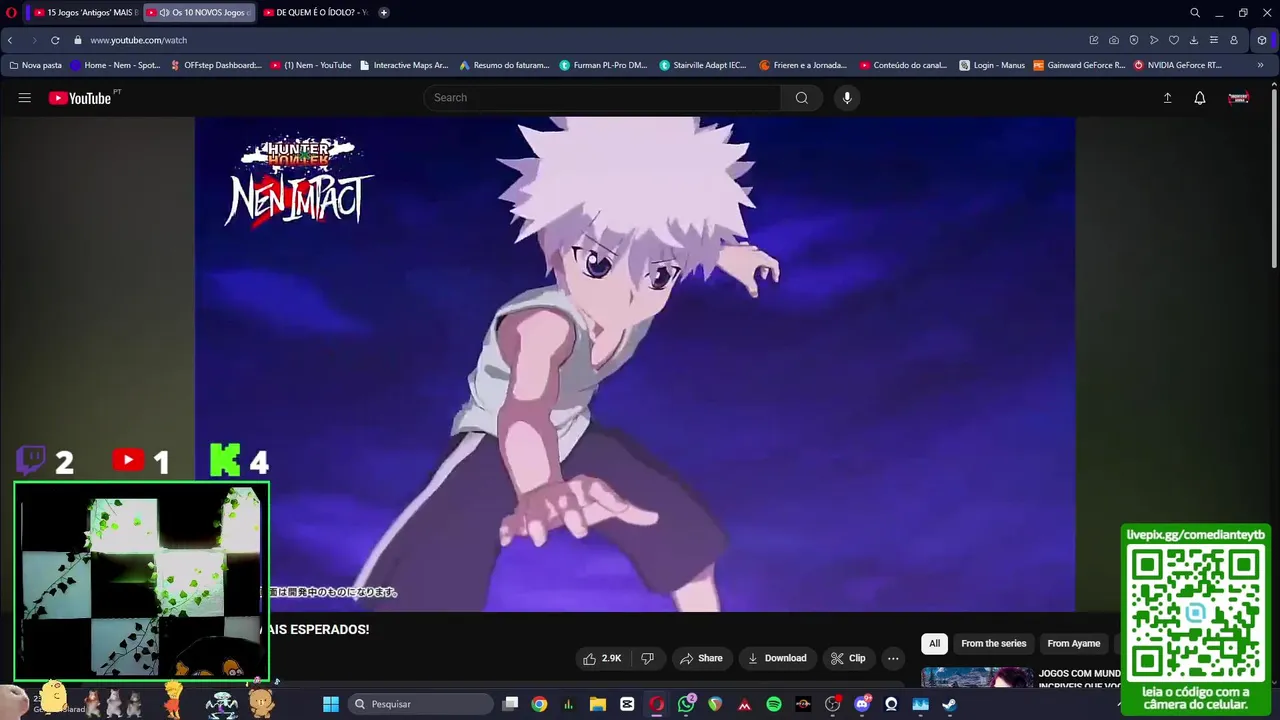The width and height of the screenshot is (1280, 720).
Task: Share the video
Action: pyautogui.click(x=700, y=658)
